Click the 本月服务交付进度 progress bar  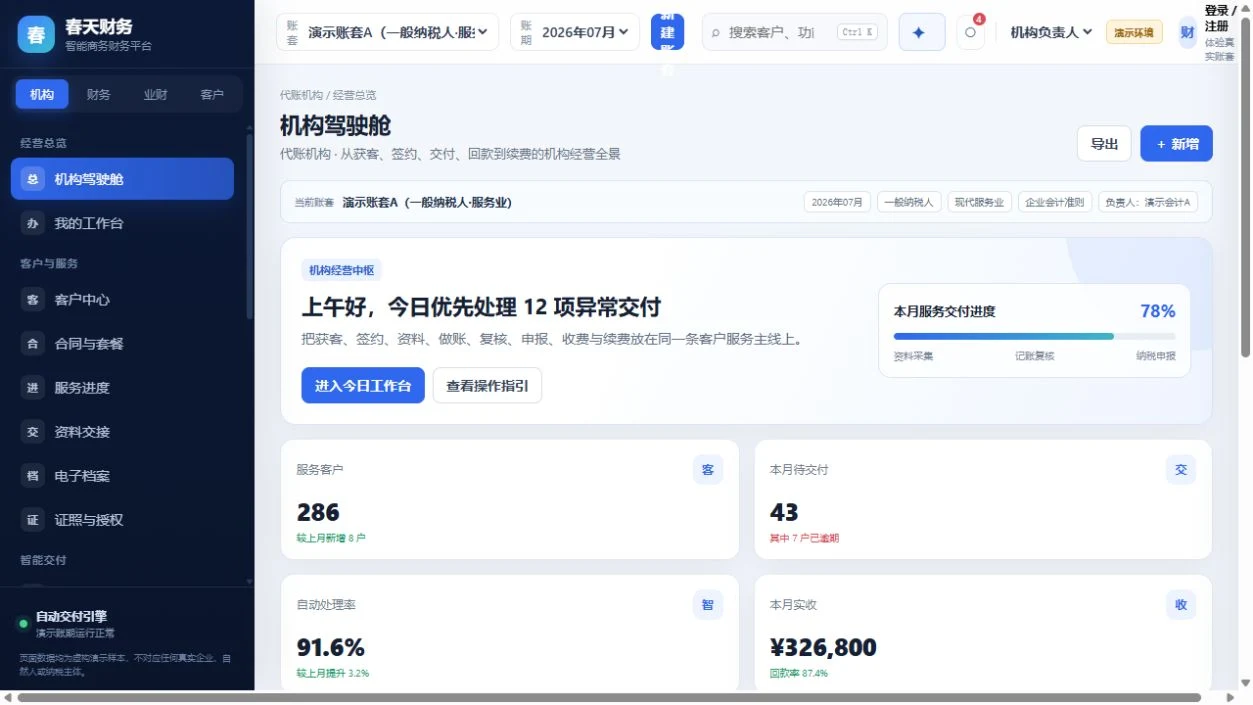(x=1034, y=336)
